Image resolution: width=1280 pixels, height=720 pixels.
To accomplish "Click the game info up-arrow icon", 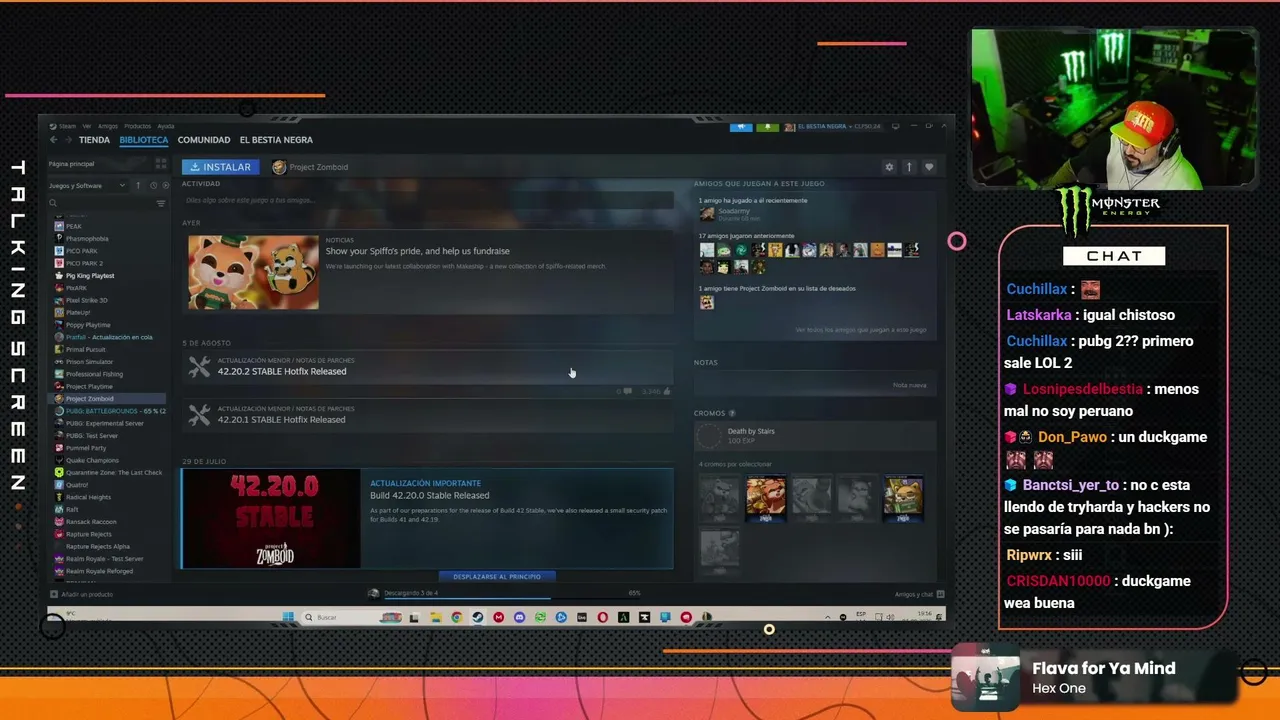I will pyautogui.click(x=909, y=167).
